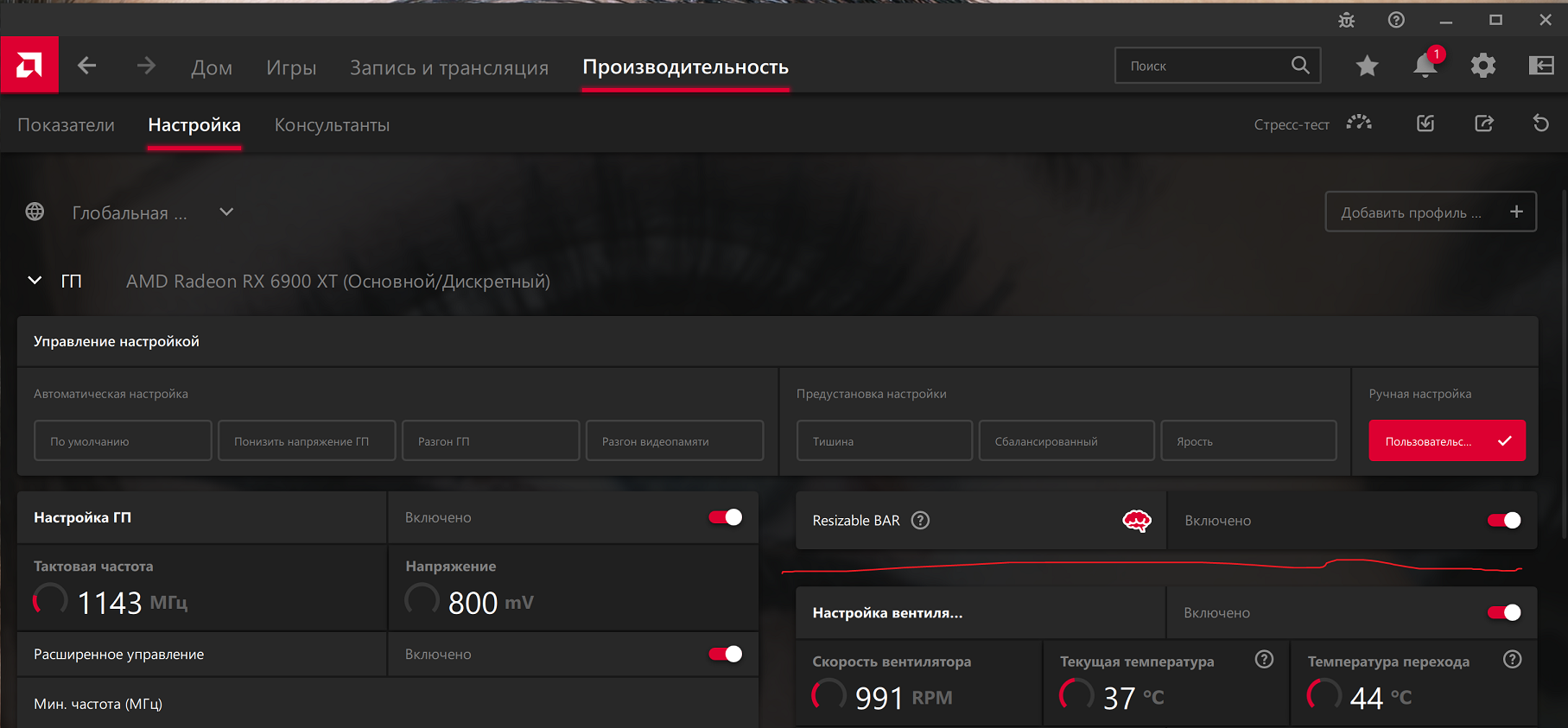Click AMD Radeon RX 6900 XT label
Viewport: 1568px width, 728px height.
pyautogui.click(x=338, y=282)
